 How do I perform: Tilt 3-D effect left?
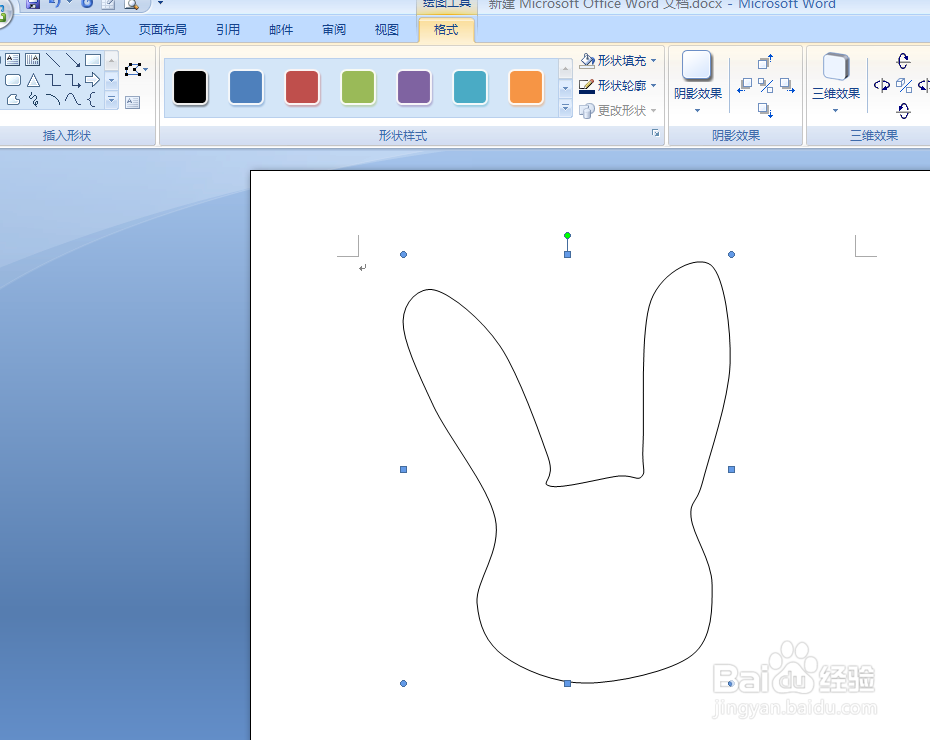[x=882, y=86]
